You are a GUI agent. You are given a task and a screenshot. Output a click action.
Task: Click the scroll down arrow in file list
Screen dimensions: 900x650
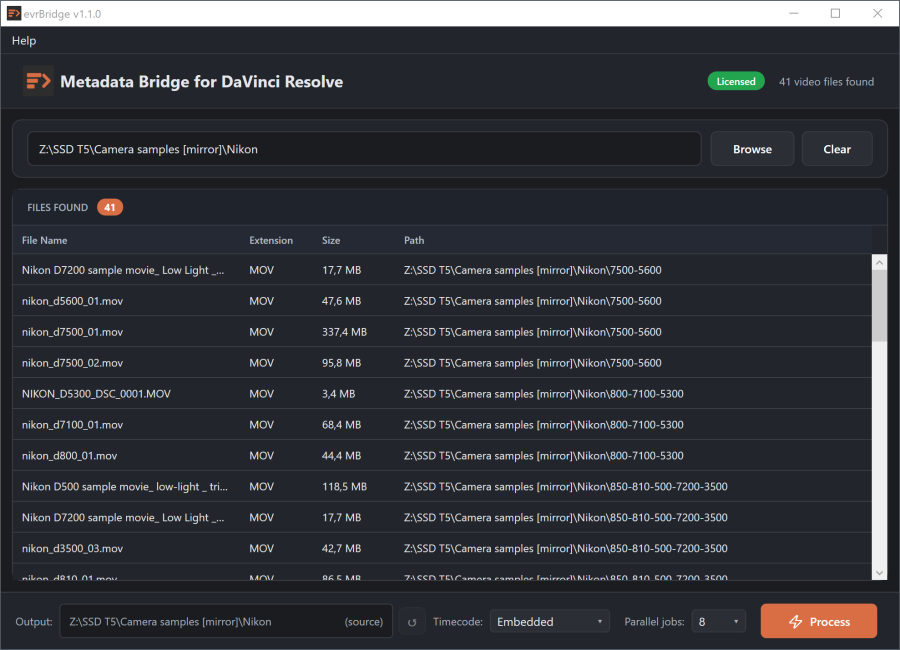coord(879,572)
